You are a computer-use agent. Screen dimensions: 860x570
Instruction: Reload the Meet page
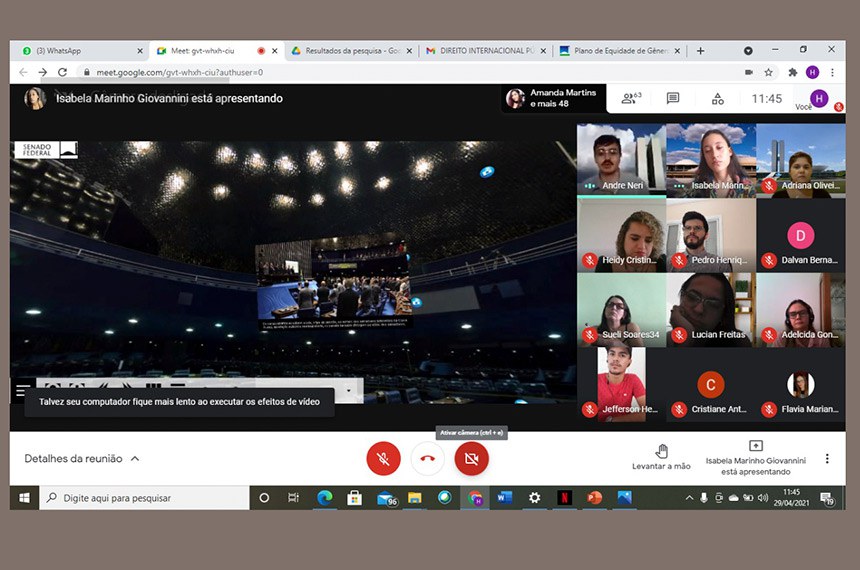point(62,72)
